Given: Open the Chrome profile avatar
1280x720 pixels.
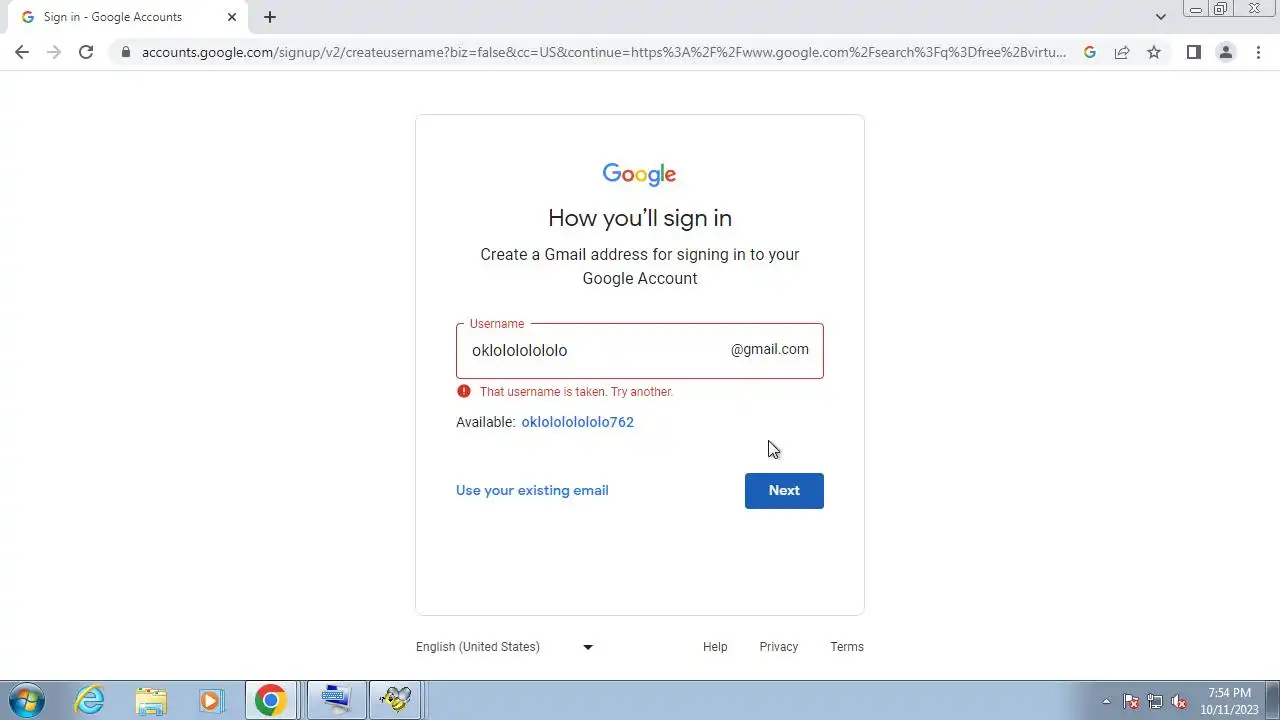Looking at the screenshot, I should click(x=1226, y=52).
